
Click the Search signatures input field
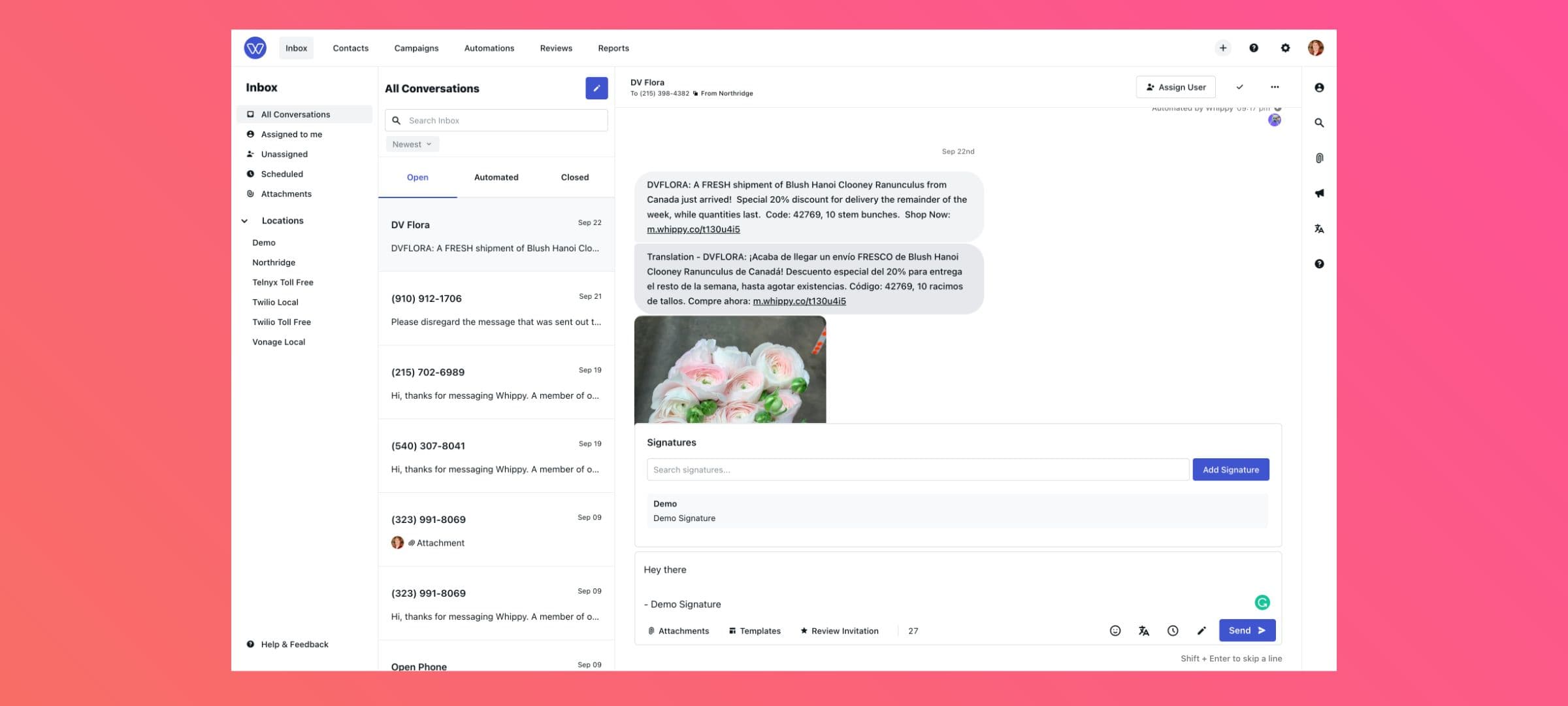(917, 469)
